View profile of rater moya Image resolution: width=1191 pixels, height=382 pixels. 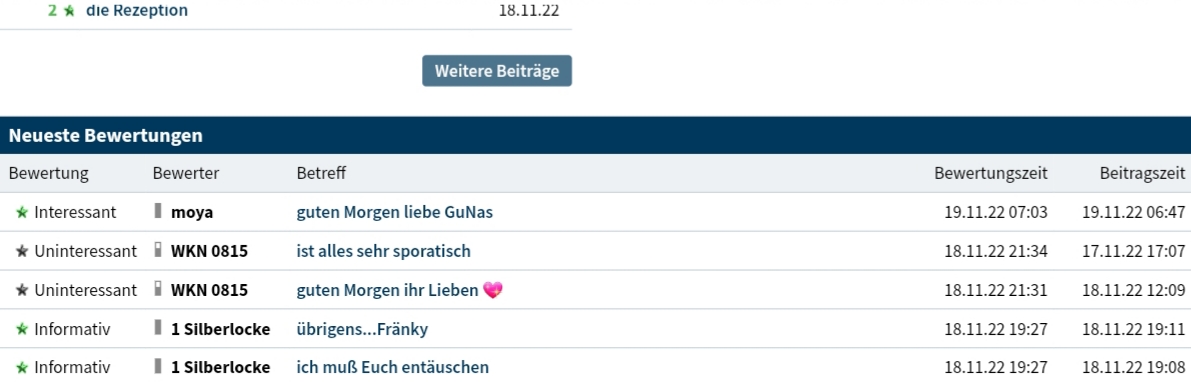(191, 213)
